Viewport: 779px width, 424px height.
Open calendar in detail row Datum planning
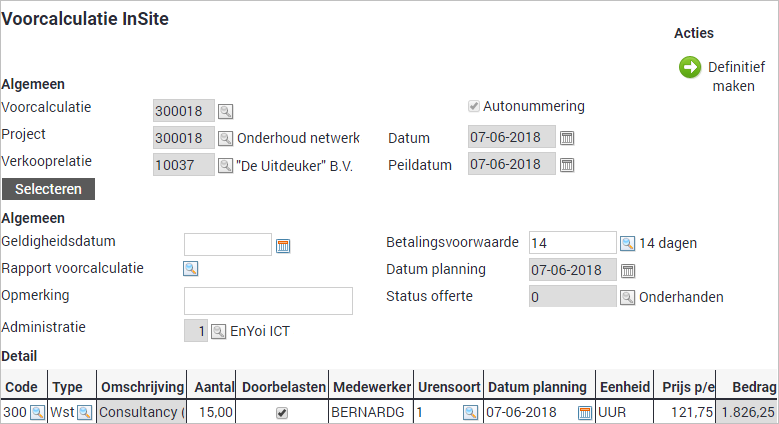pos(585,412)
